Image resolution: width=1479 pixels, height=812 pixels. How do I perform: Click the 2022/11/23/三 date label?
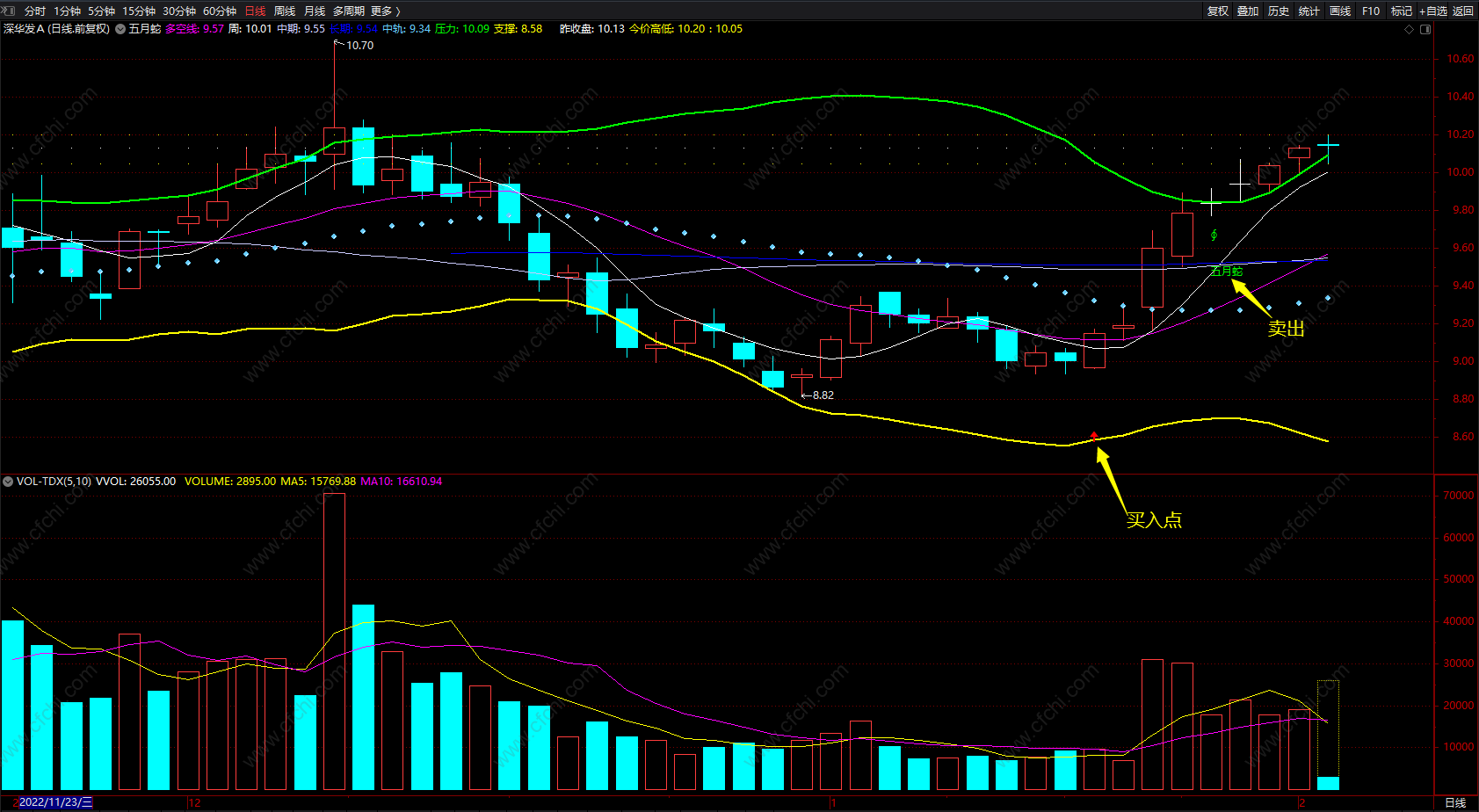pos(55,802)
